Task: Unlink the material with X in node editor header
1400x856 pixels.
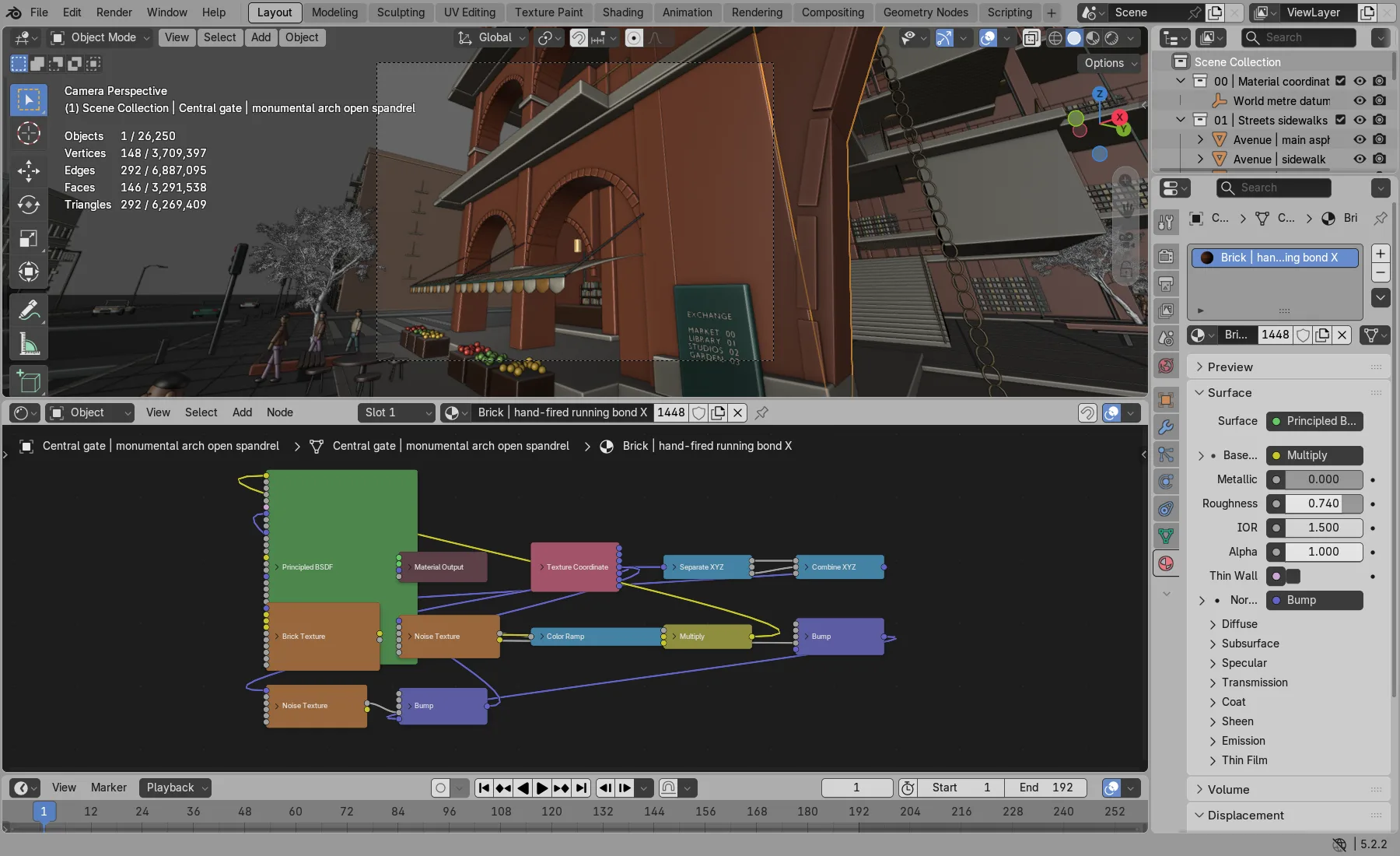Action: coord(738,412)
